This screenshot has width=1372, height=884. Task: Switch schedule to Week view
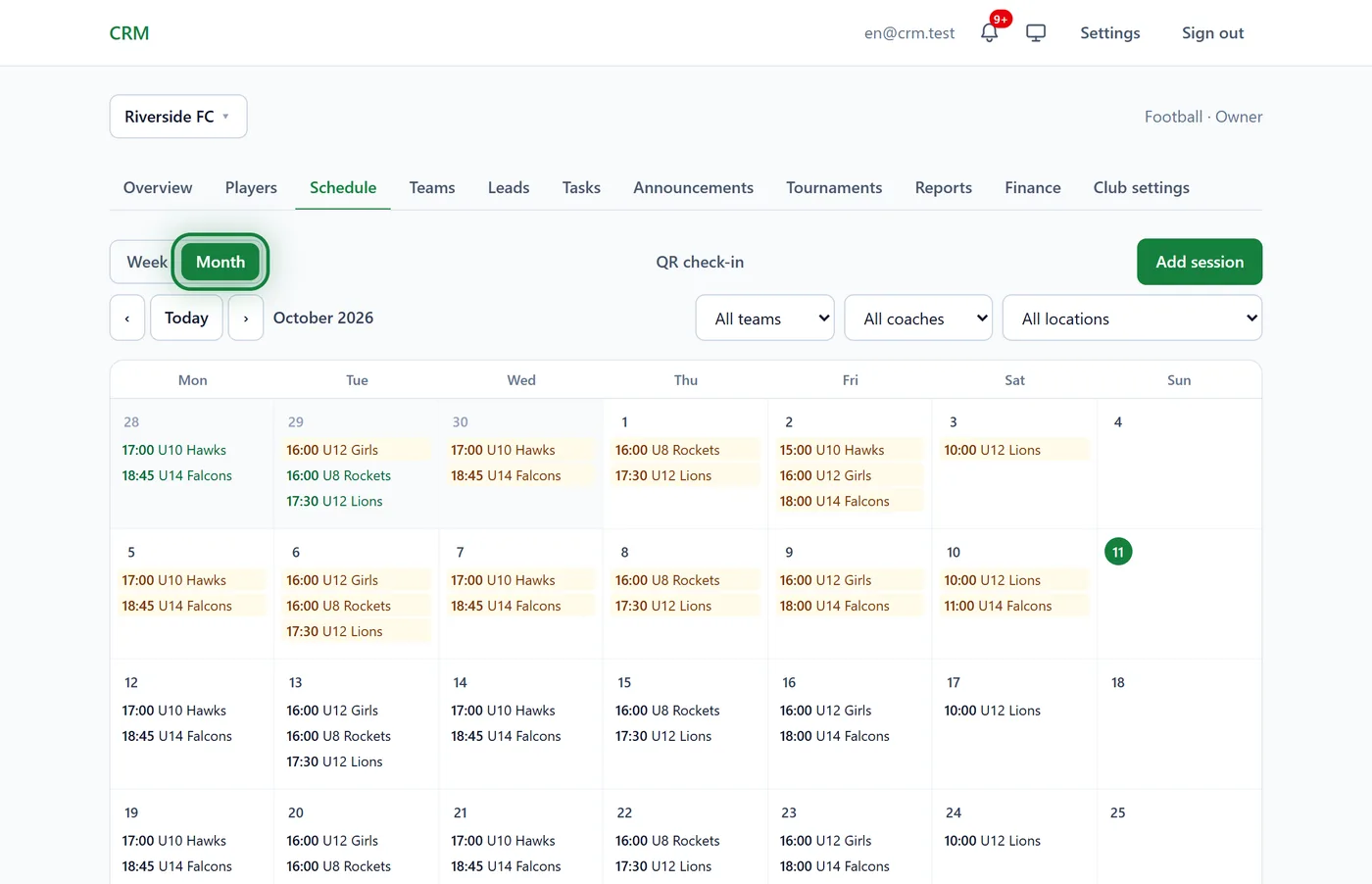[146, 262]
